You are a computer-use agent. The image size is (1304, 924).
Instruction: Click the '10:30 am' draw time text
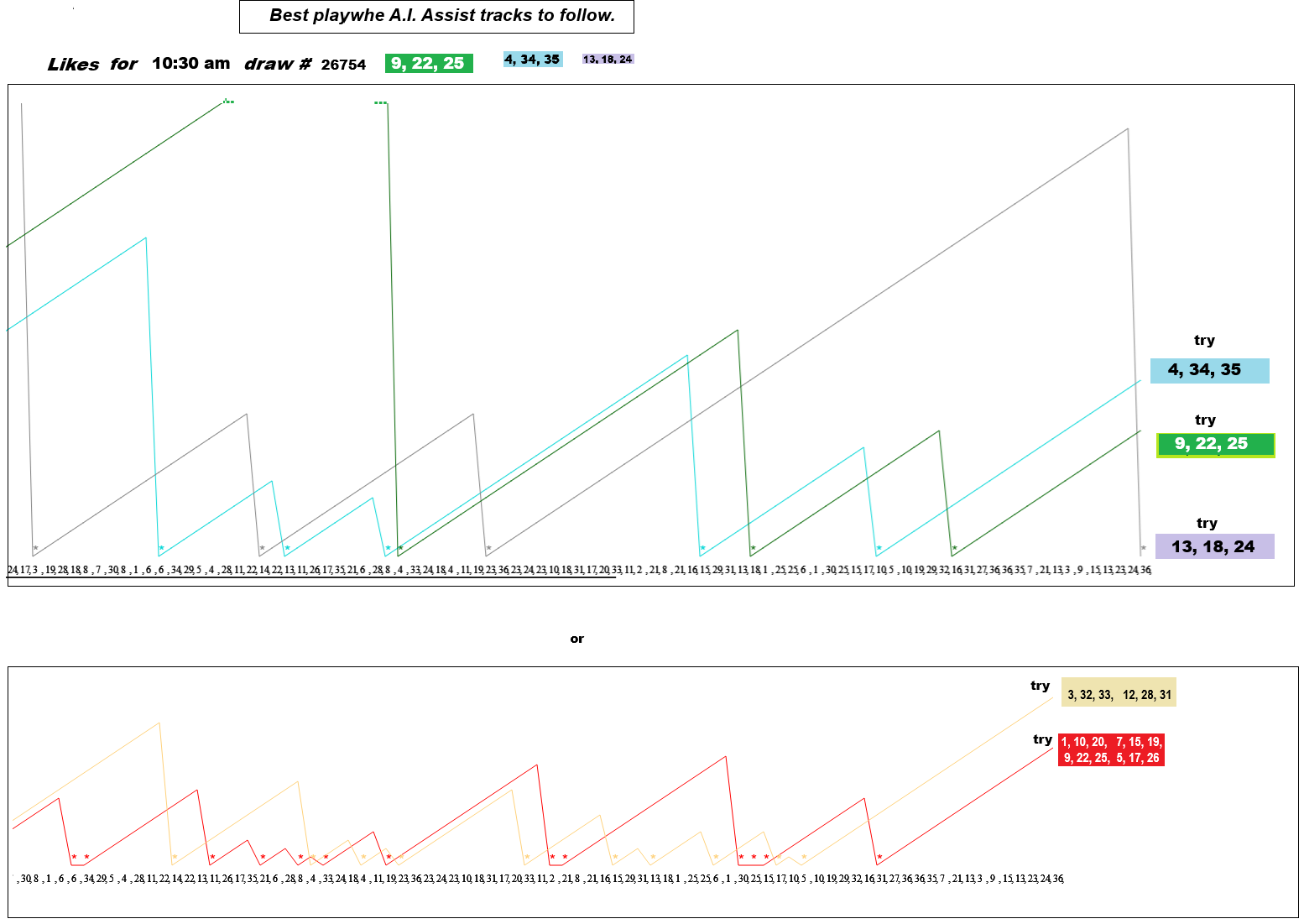(x=190, y=64)
